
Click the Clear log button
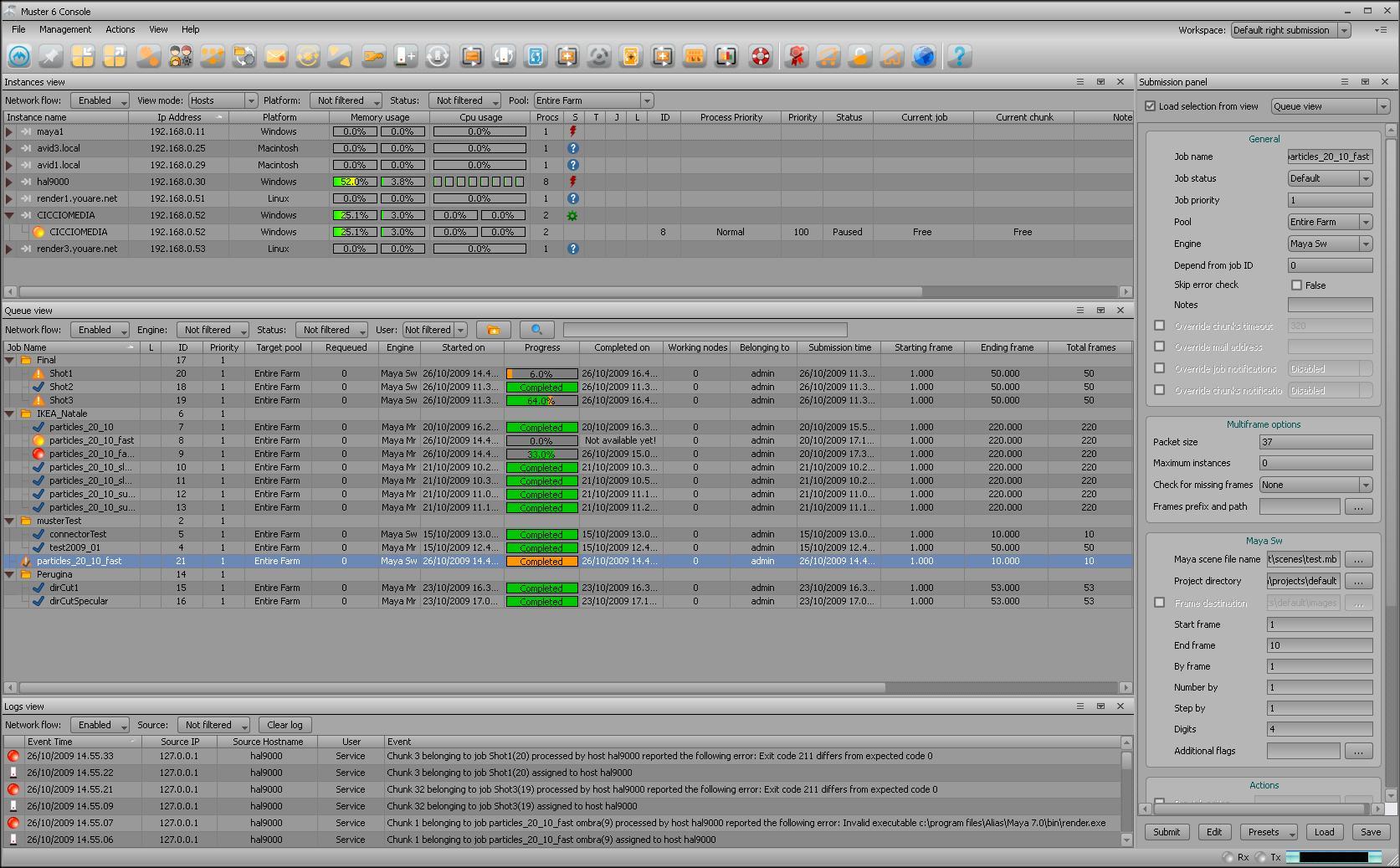pos(285,725)
